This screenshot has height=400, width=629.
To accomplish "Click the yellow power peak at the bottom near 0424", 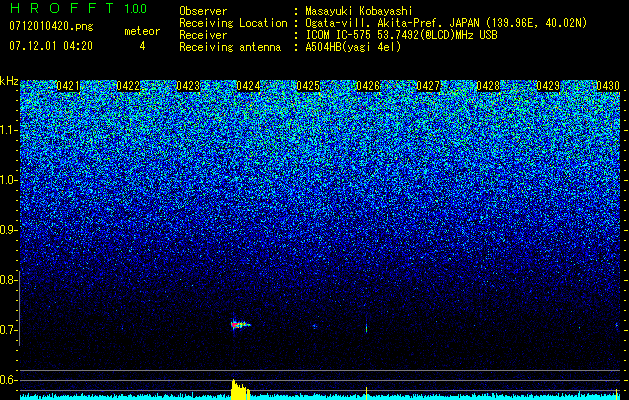I will (240, 390).
